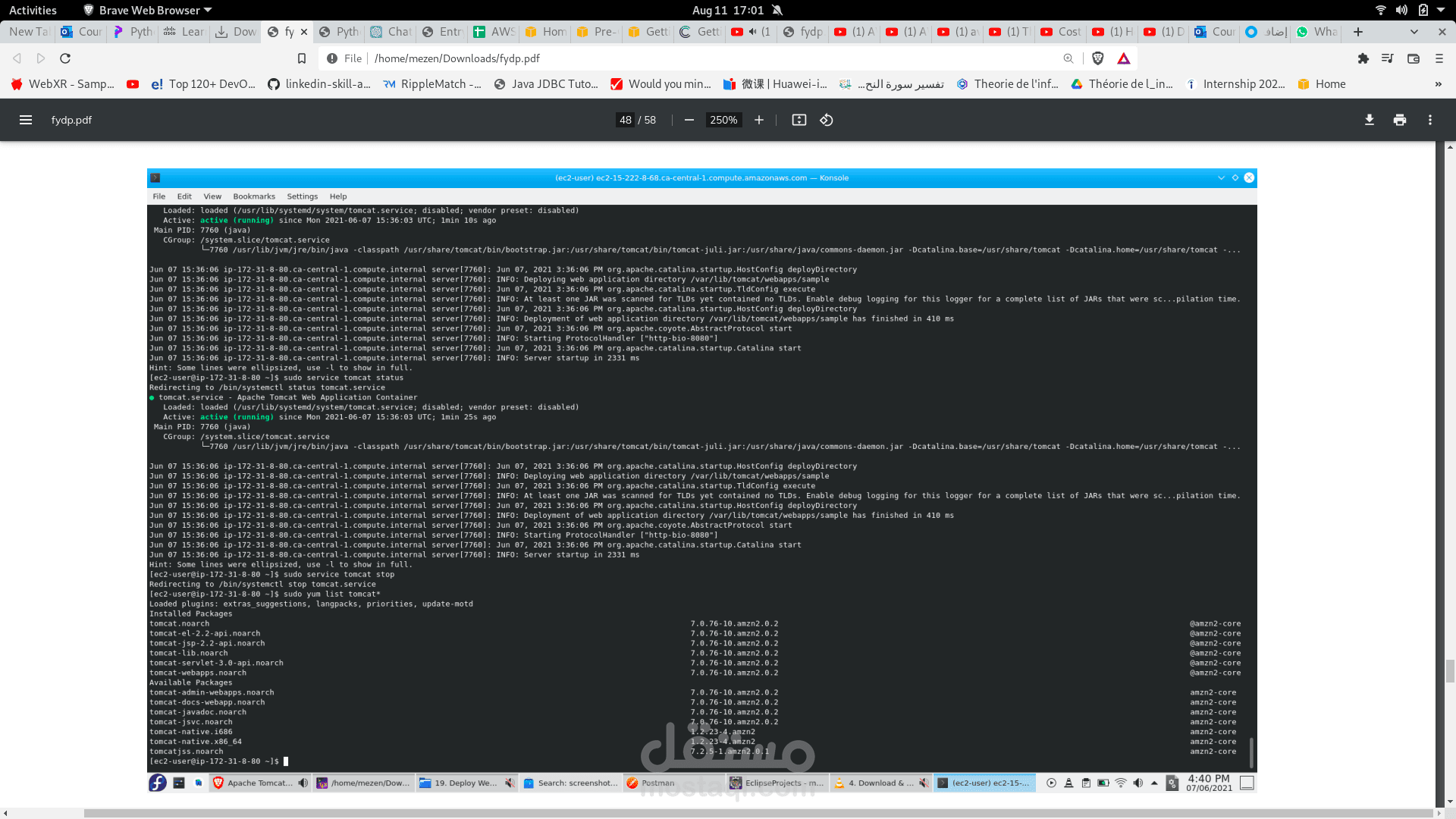Viewport: 1456px width, 819px height.
Task: Edit the PDF zoom percentage field
Action: 723,120
